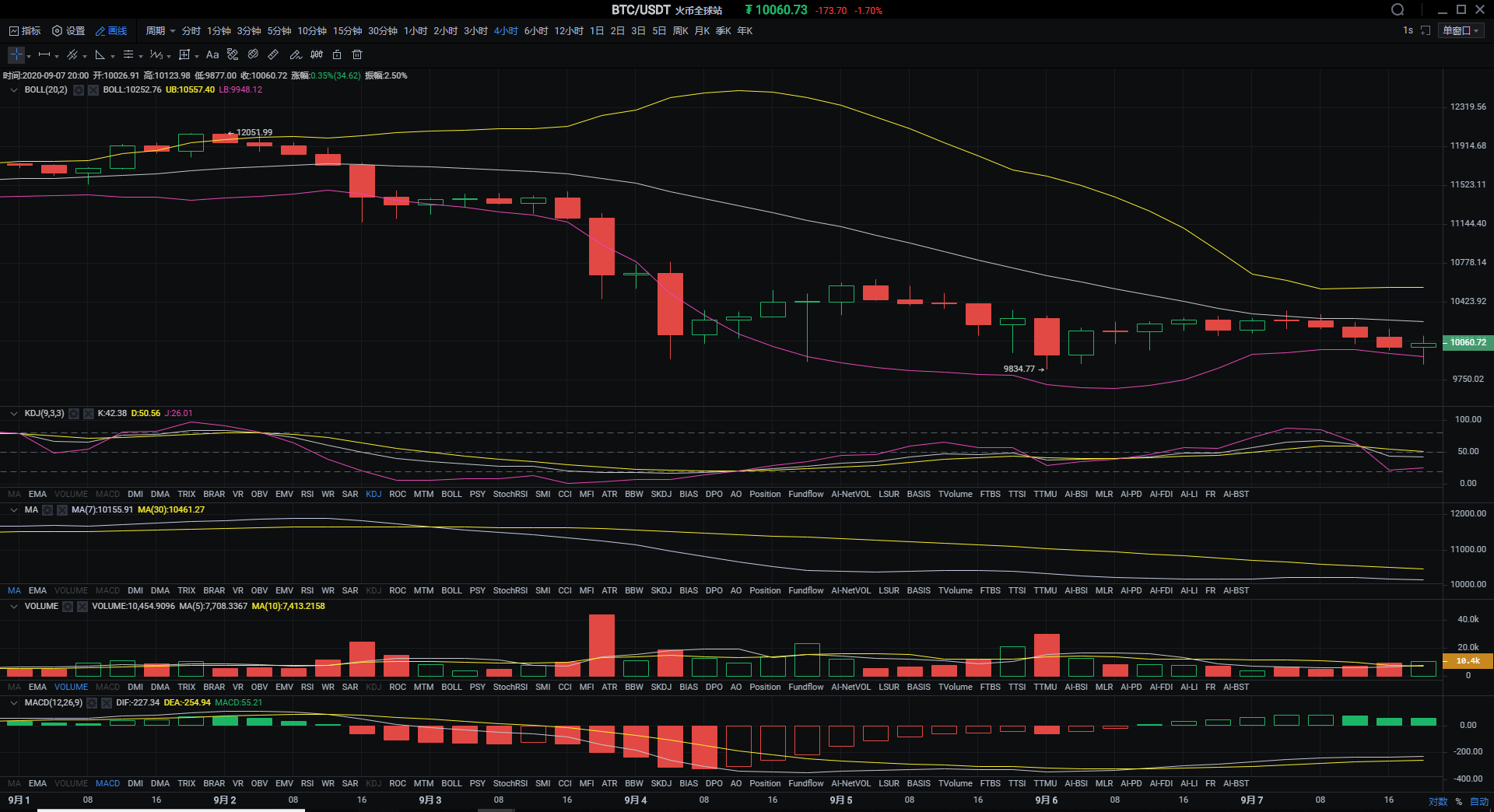Toggle the % percentage scale
1494x812 pixels.
[1459, 801]
